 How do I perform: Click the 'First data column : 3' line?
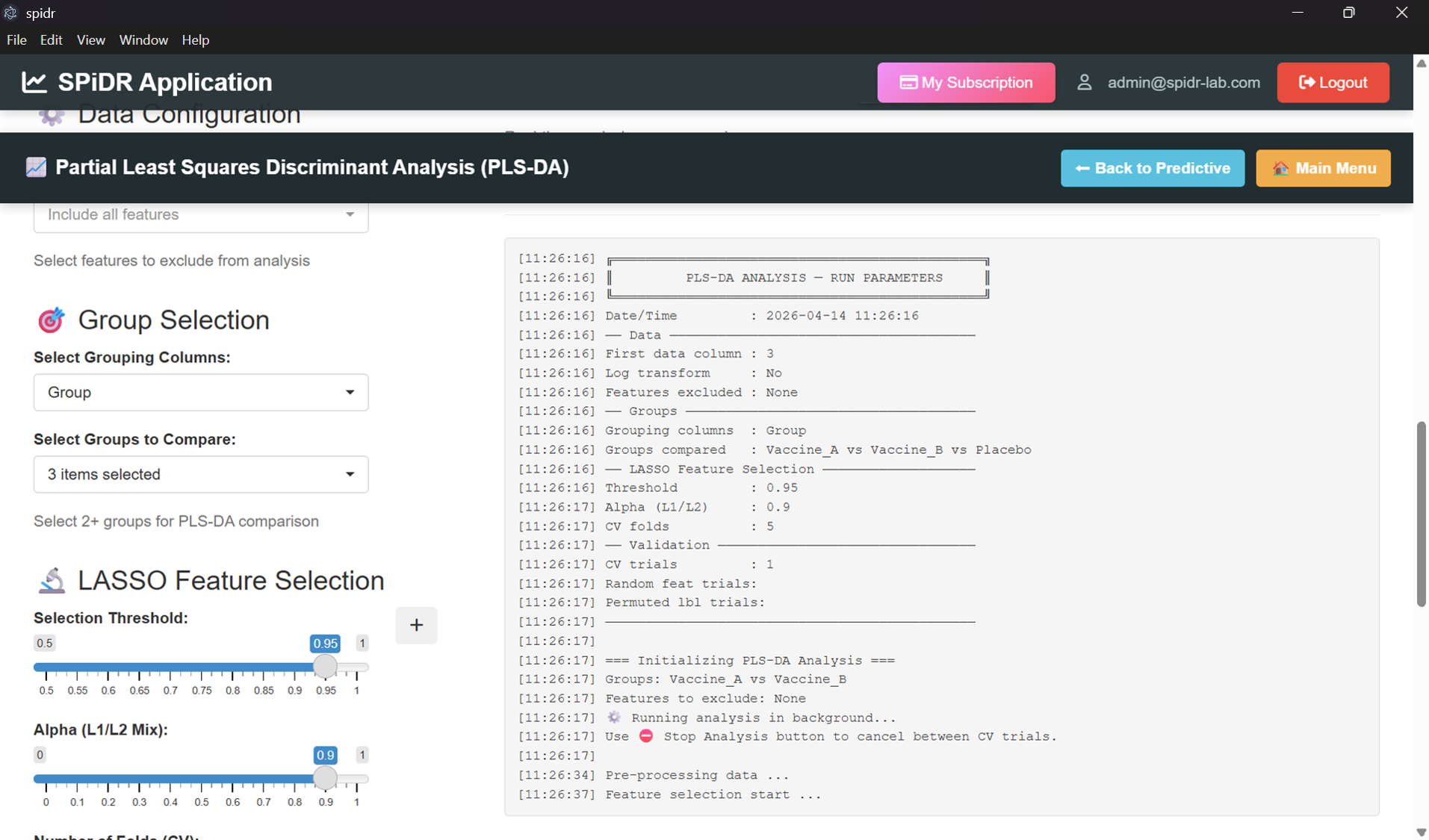click(646, 354)
